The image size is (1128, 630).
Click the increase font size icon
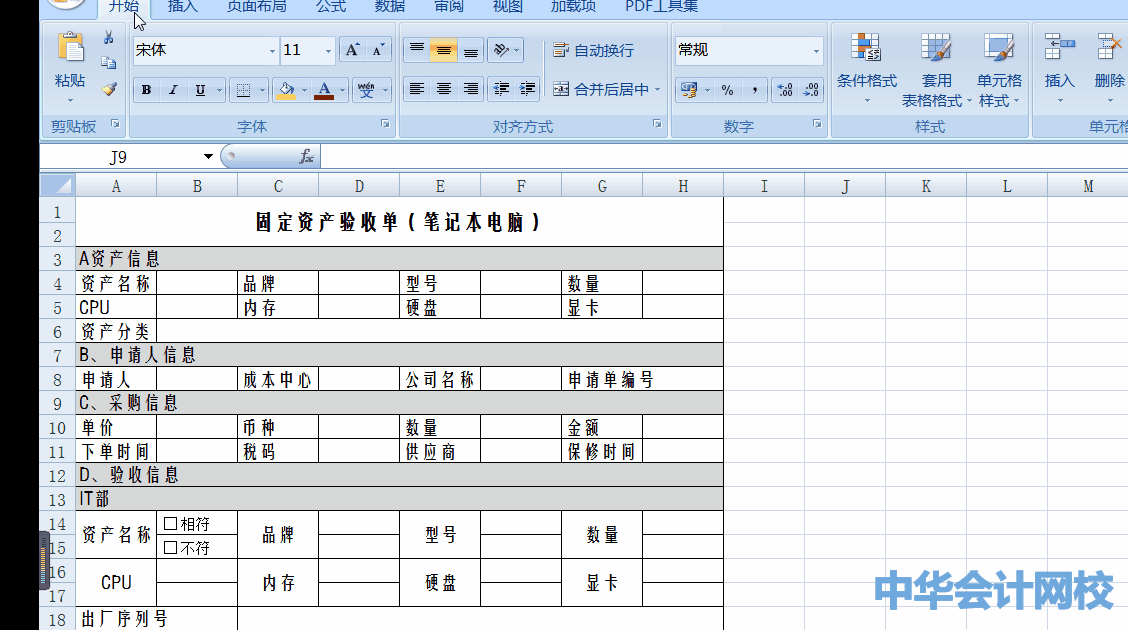[x=352, y=50]
